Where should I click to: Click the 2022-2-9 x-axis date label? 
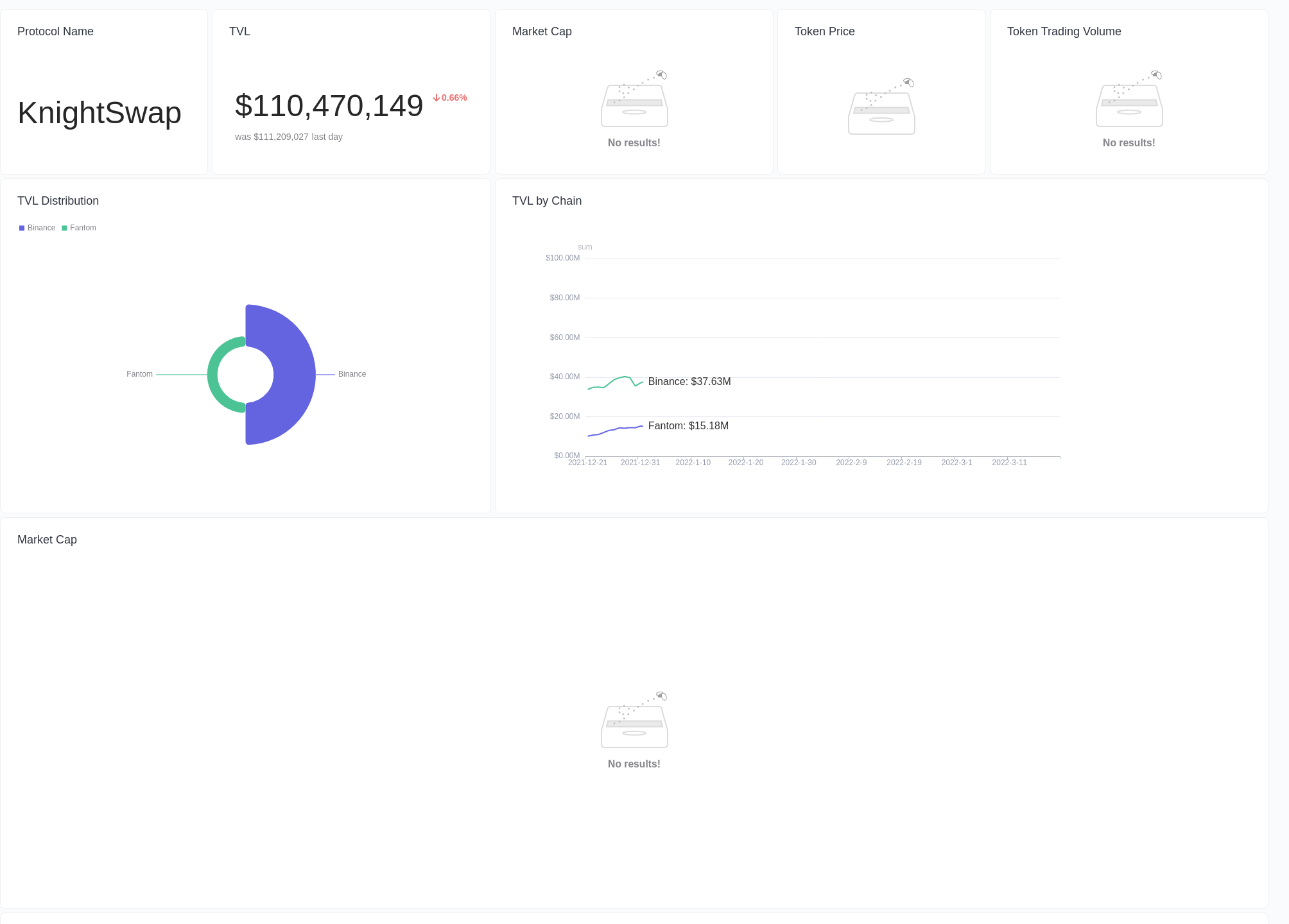(x=851, y=463)
